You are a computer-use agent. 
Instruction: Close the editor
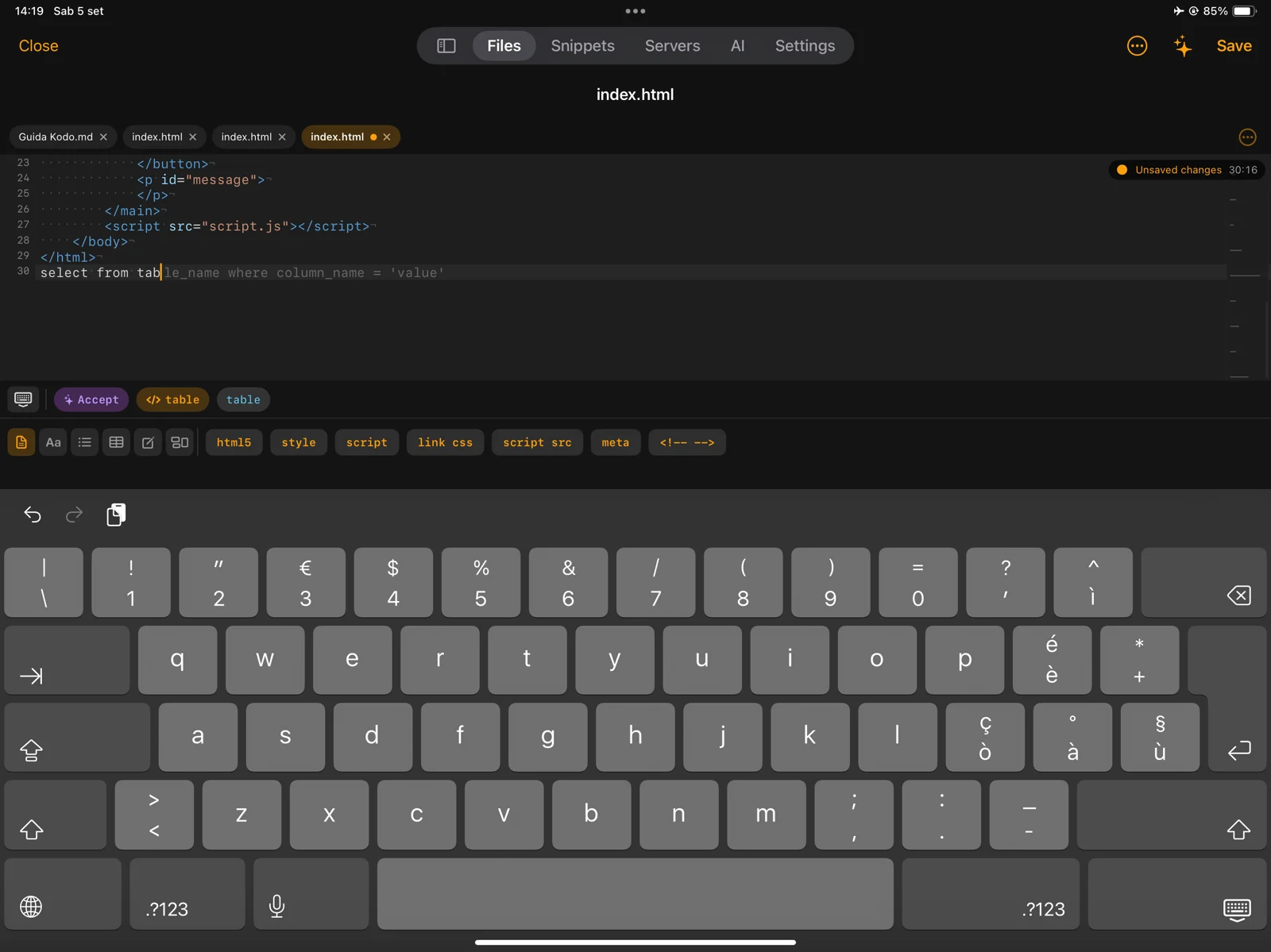39,46
